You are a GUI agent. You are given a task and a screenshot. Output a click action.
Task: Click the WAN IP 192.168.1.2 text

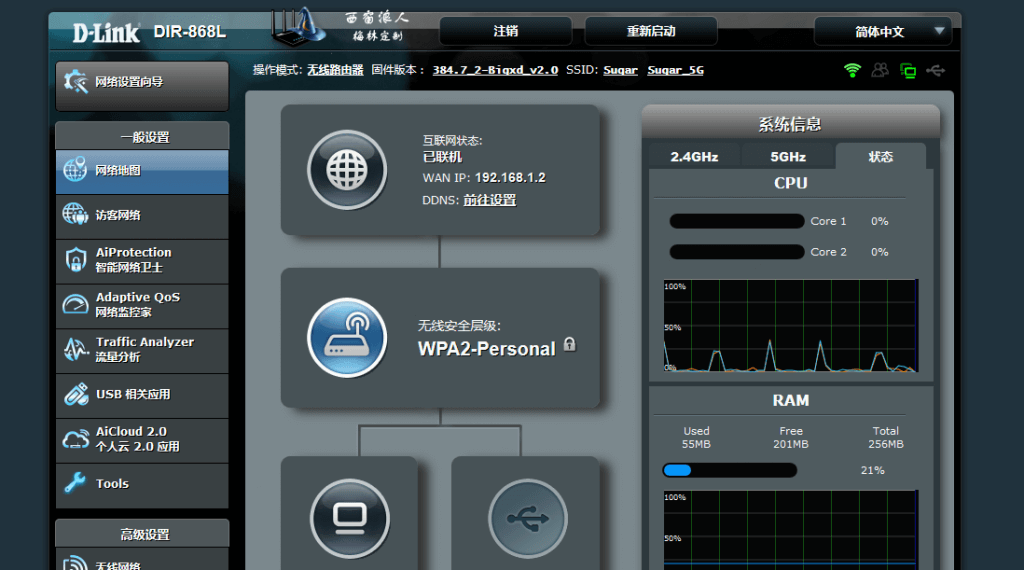510,178
